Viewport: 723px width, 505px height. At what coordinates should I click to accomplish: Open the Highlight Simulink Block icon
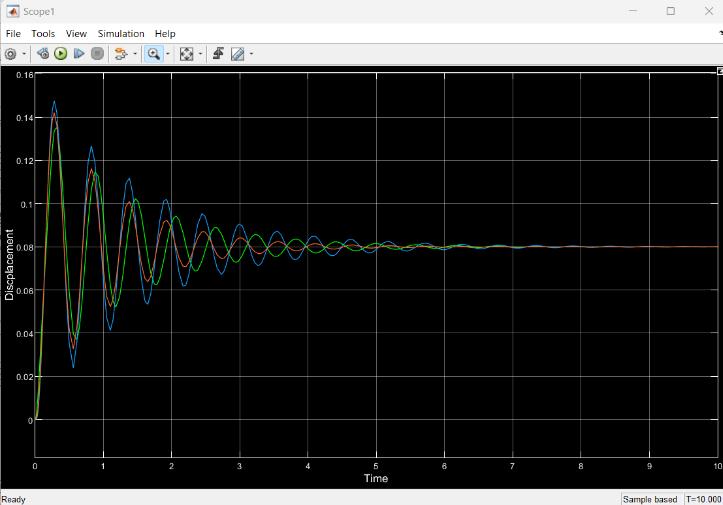click(x=121, y=54)
